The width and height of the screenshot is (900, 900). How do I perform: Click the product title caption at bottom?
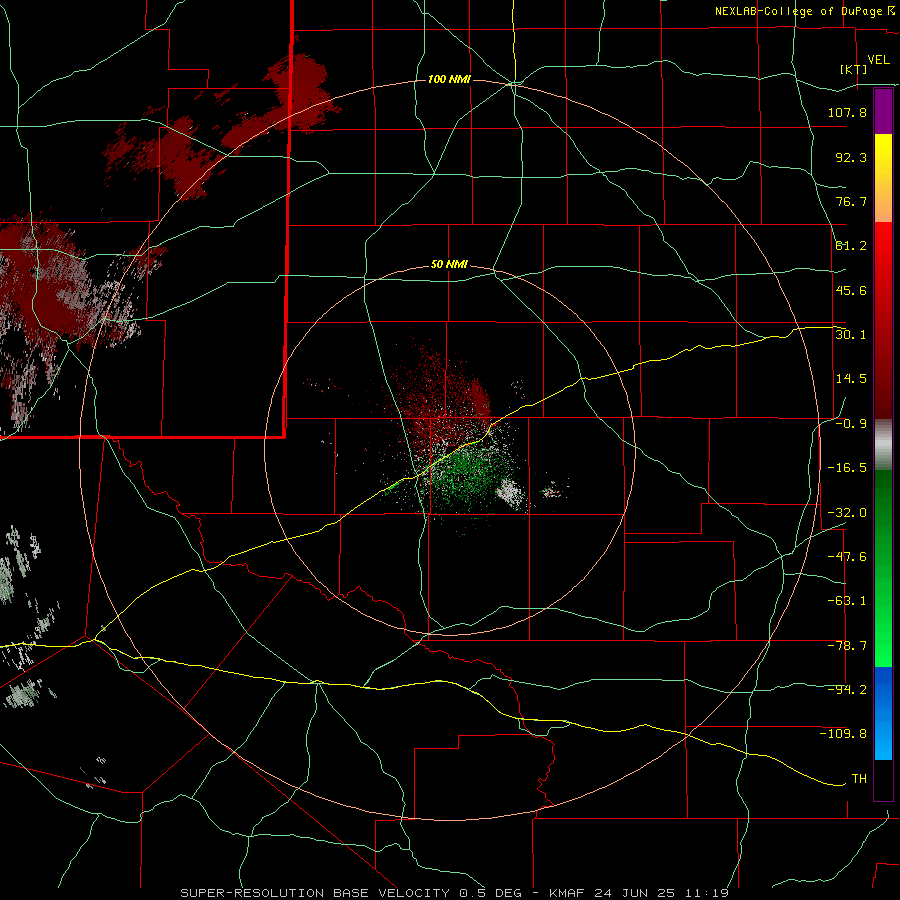455,893
